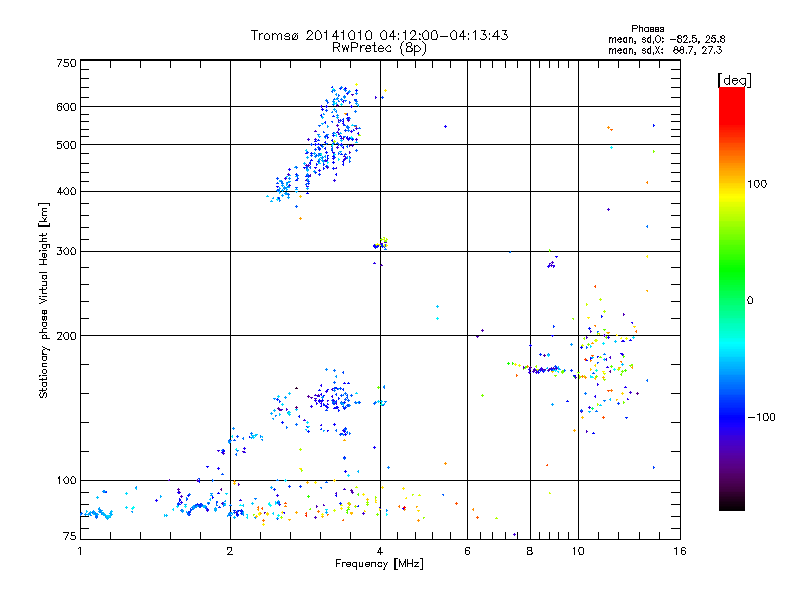Click the rainbow phase colorbar
Image resolution: width=800 pixels, height=600 pixels.
point(732,298)
